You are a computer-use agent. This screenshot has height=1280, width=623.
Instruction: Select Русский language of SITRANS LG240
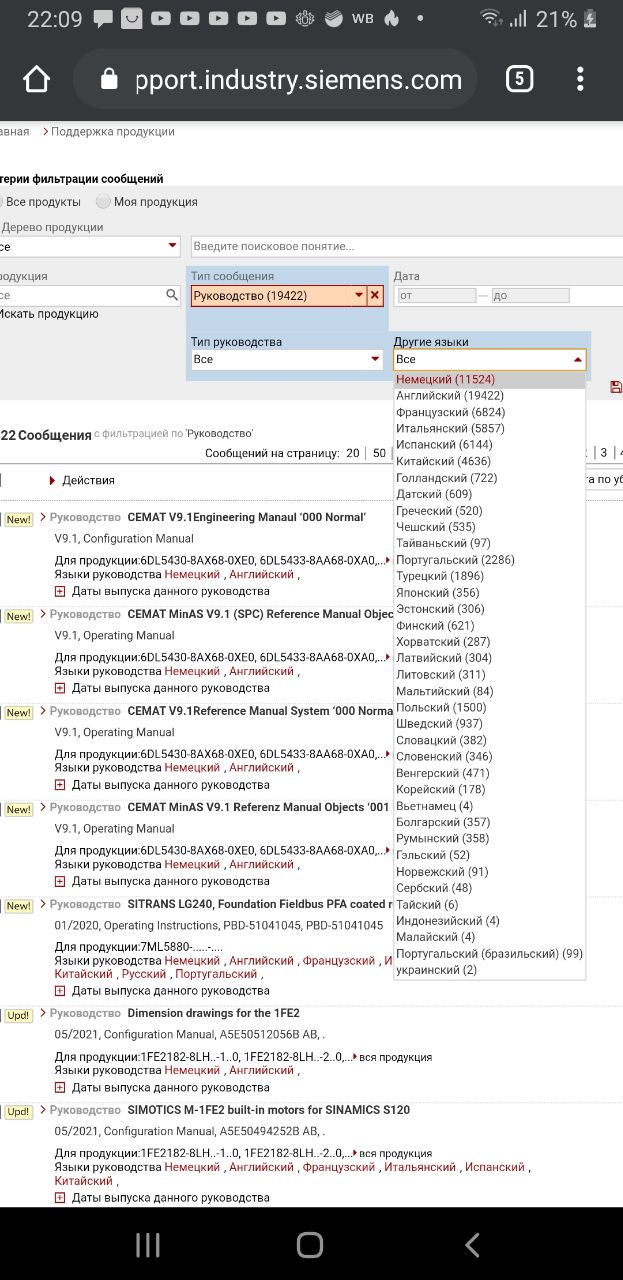(144, 974)
